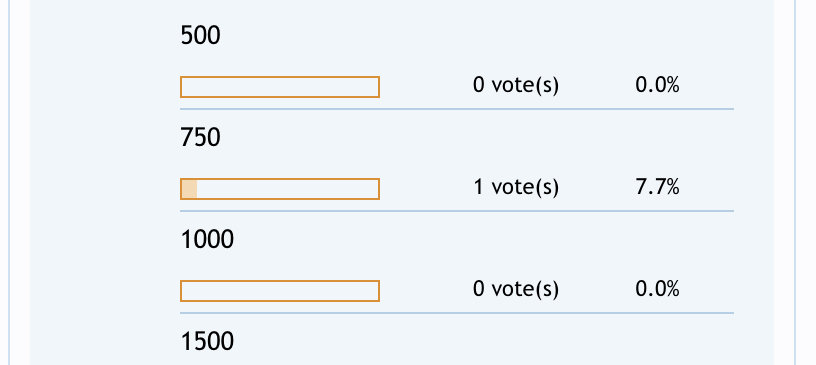Click the divider line beneath the 500 row
The width and height of the screenshot is (816, 365).
pos(457,109)
